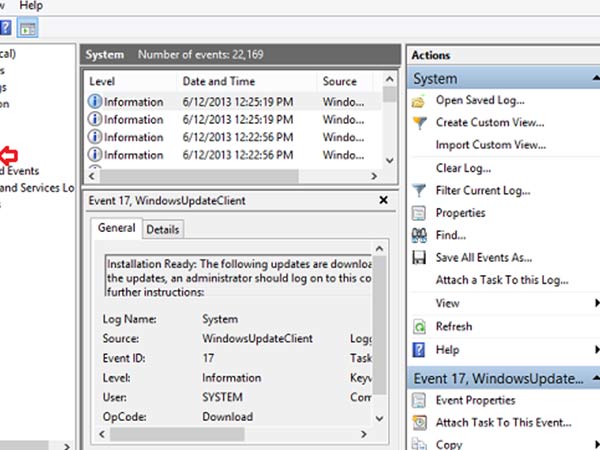Refresh the System log
Viewport: 600px width, 450px height.
tap(454, 326)
